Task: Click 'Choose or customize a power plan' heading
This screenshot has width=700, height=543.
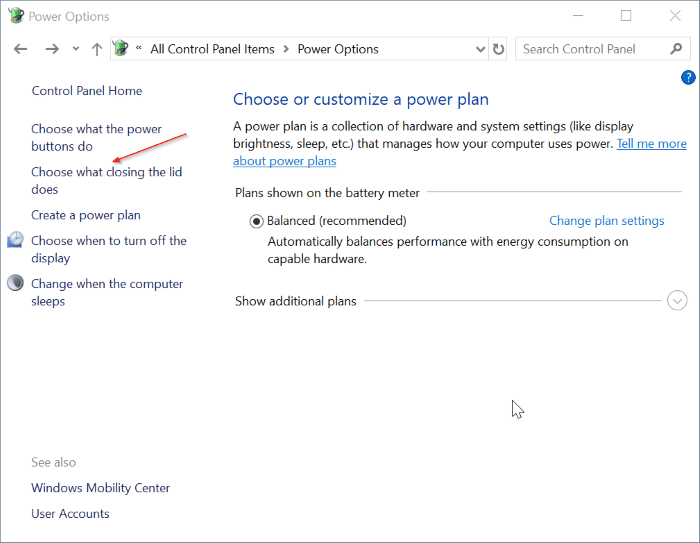Action: [361, 99]
